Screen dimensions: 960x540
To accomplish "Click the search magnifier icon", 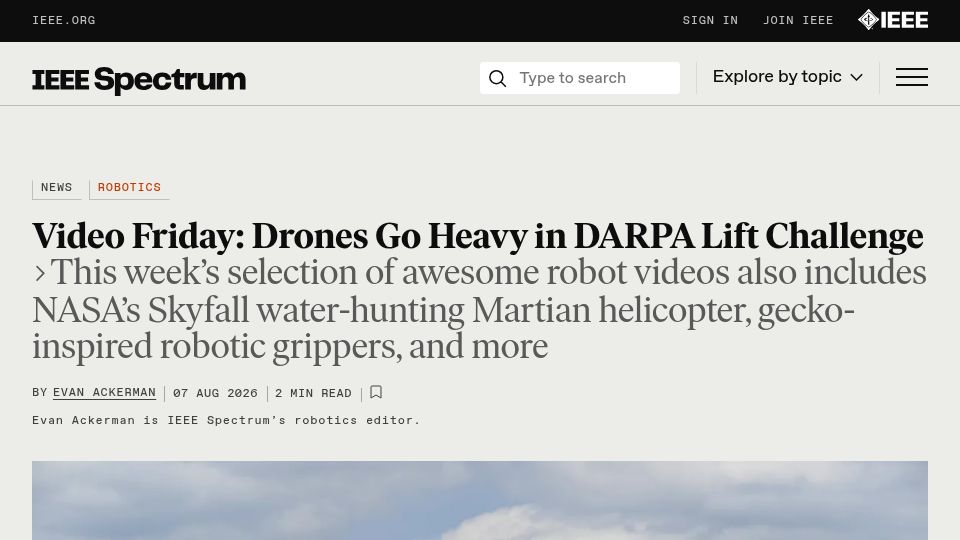I will click(x=498, y=78).
